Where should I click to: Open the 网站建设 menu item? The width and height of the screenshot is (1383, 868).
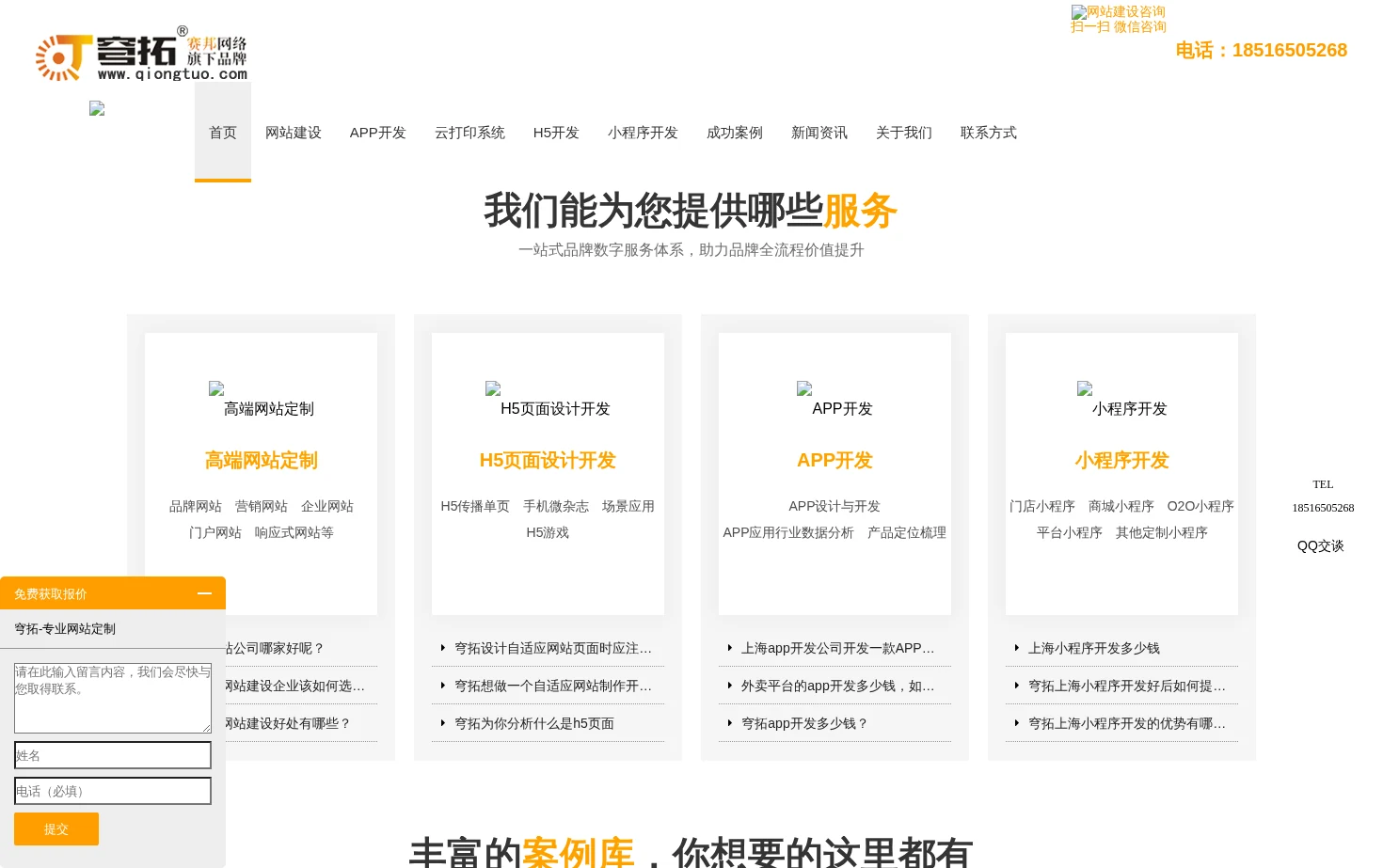pos(294,133)
